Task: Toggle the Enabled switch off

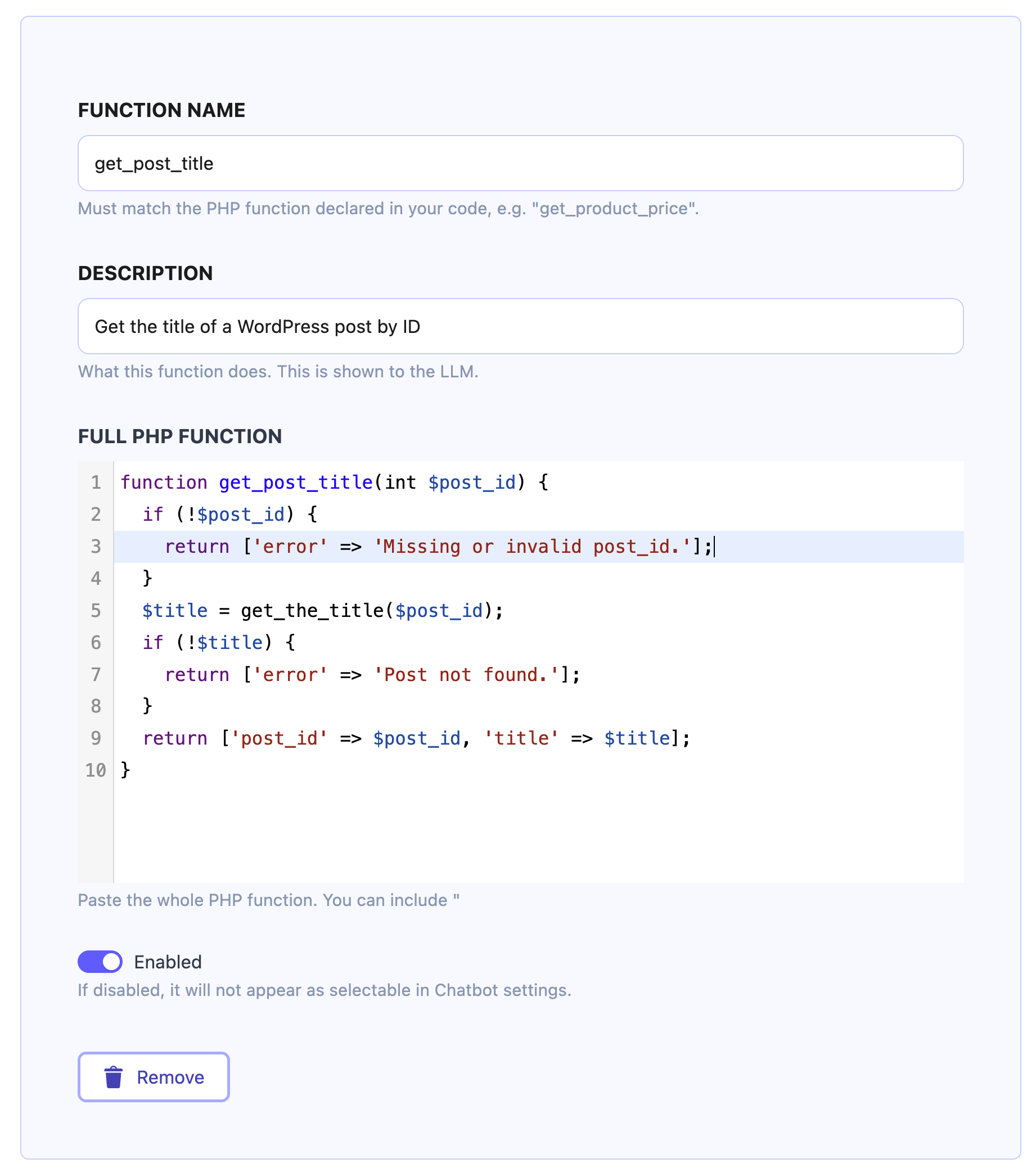Action: (100, 961)
